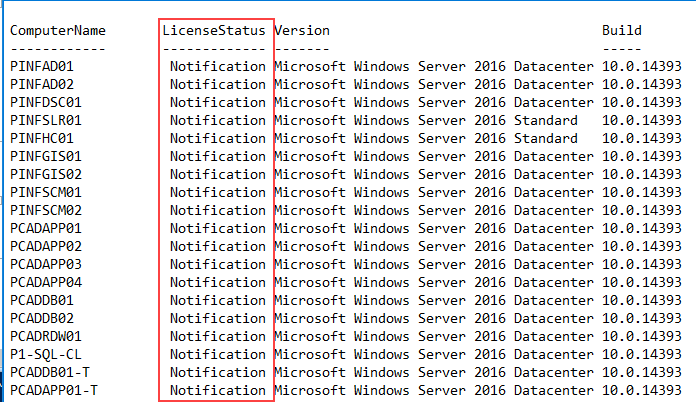This screenshot has width=696, height=402.
Task: Select the LicenseStatus column header
Action: click(214, 31)
